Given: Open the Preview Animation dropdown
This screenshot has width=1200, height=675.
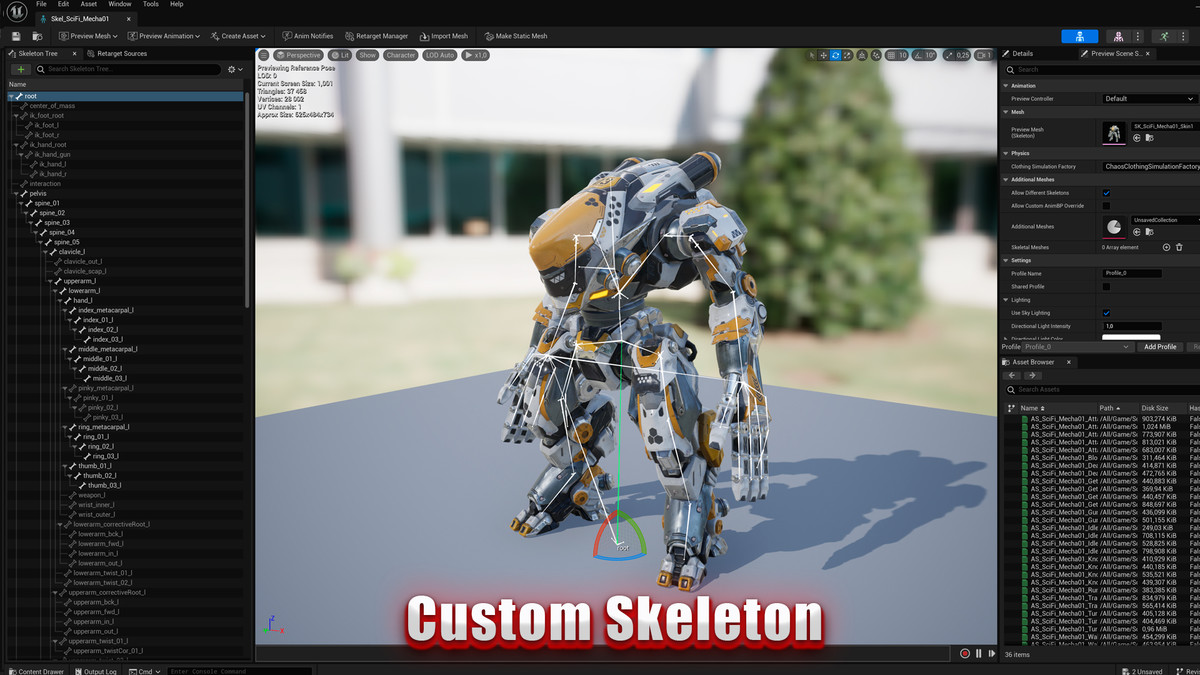Looking at the screenshot, I should pos(164,36).
